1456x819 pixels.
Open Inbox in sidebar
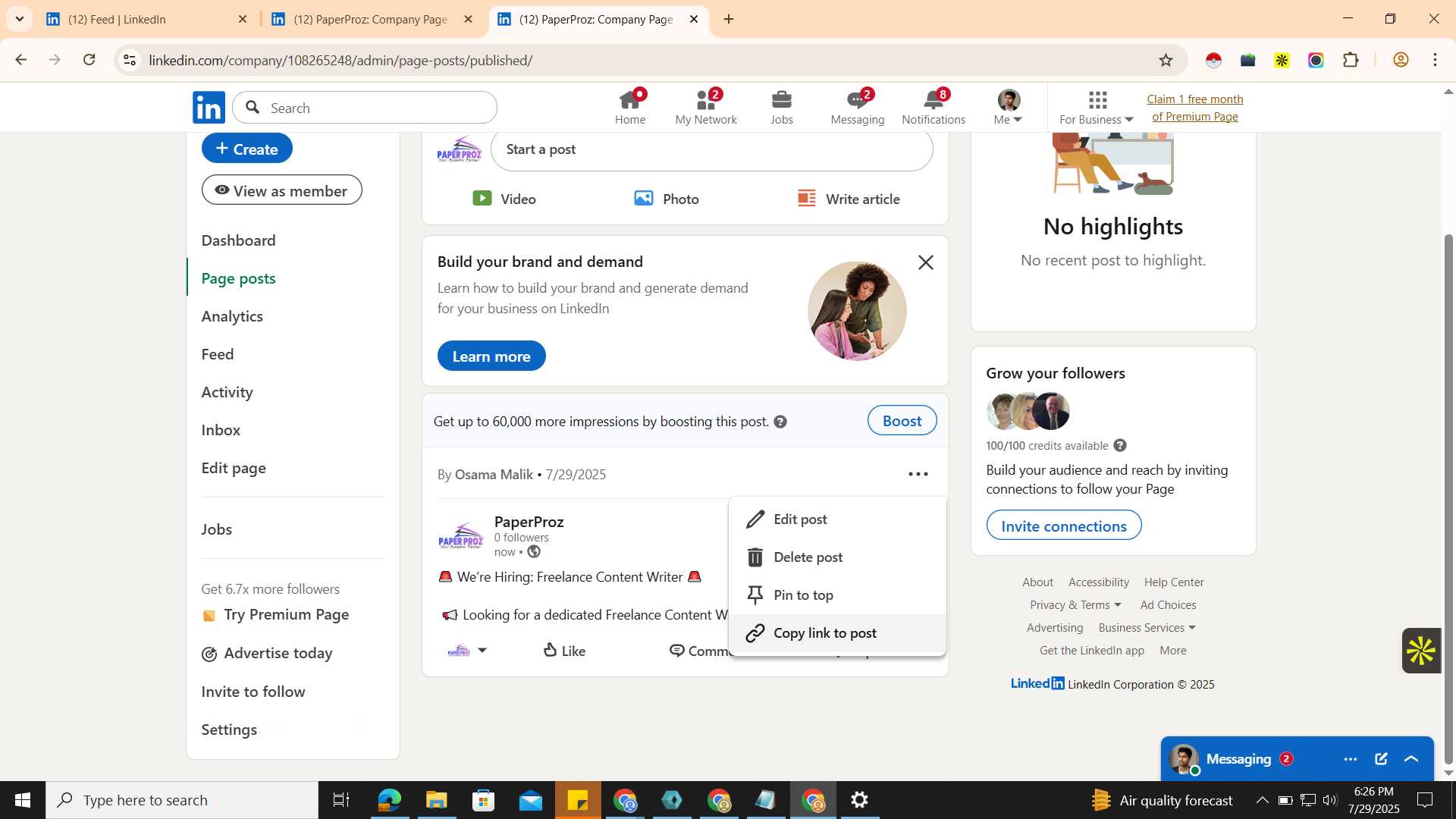221,430
